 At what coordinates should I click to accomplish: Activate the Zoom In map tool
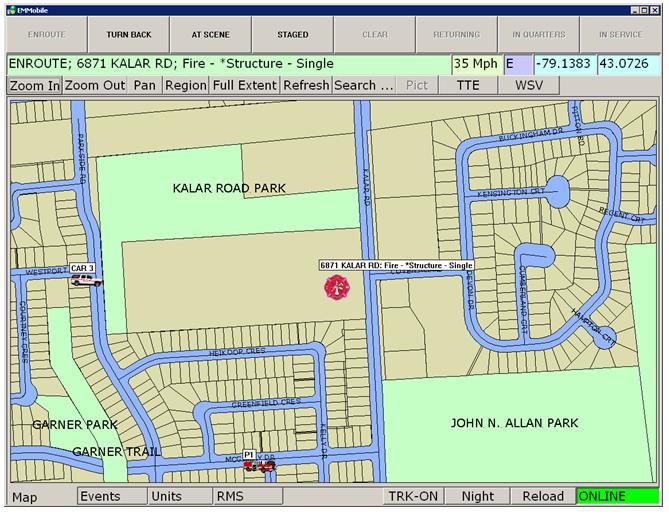click(x=35, y=85)
